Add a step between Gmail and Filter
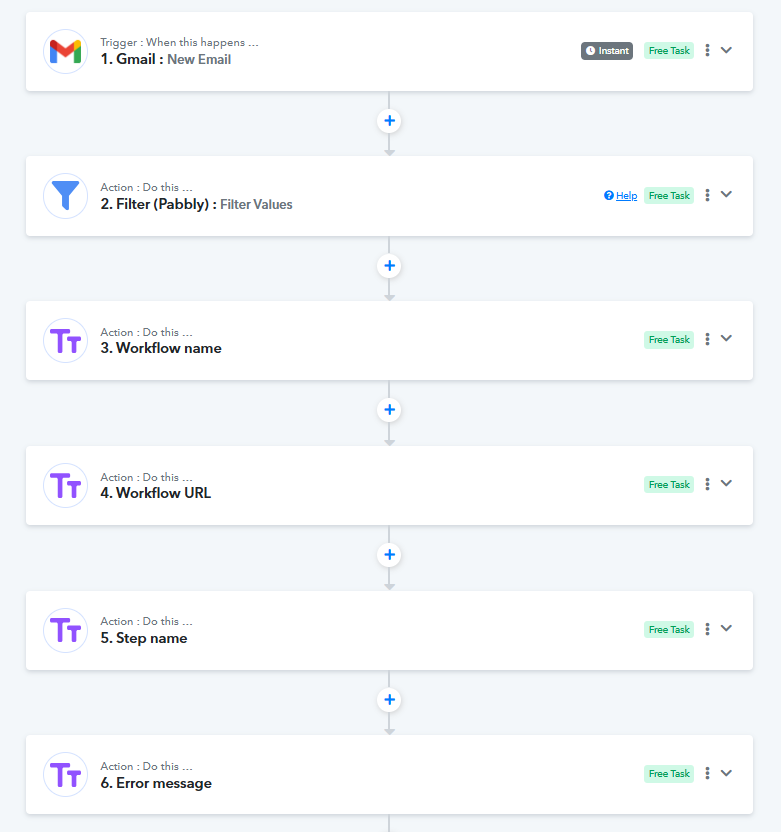The image size is (781, 832). [389, 121]
